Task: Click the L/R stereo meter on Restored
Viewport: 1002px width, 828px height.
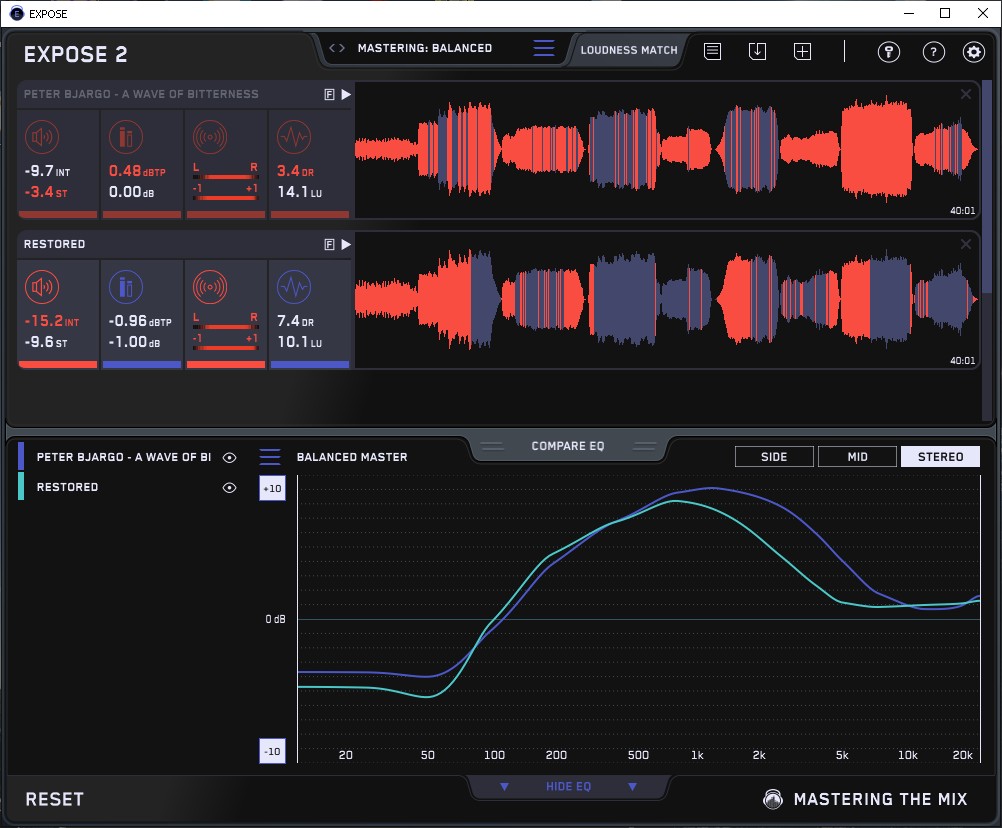Action: point(226,332)
